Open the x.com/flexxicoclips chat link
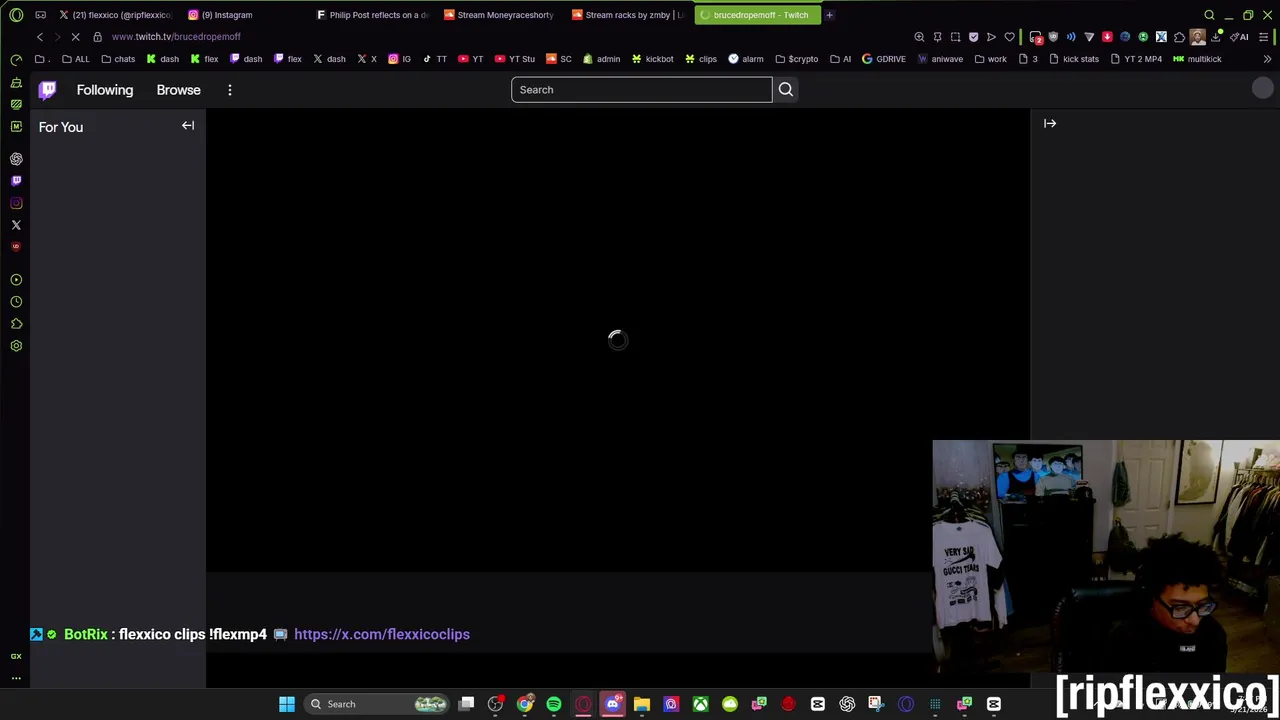Screen dimensions: 1280x720 382,634
